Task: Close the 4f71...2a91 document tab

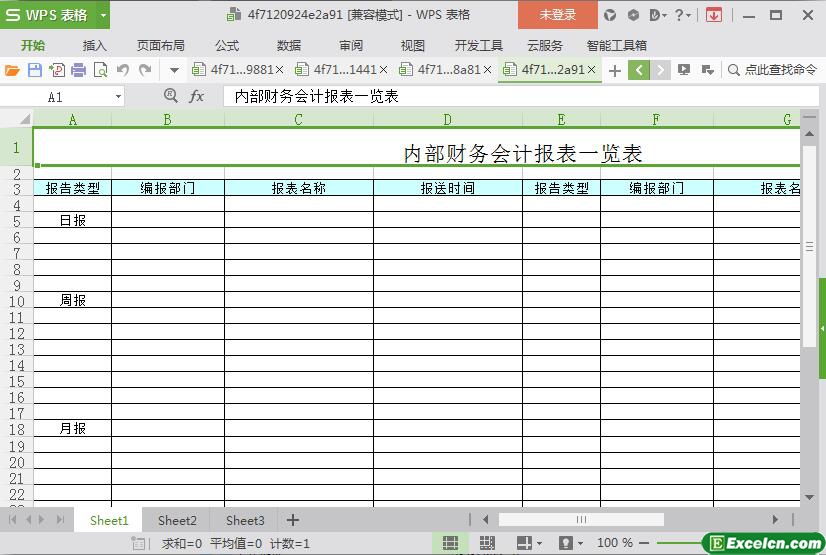Action: coord(592,70)
